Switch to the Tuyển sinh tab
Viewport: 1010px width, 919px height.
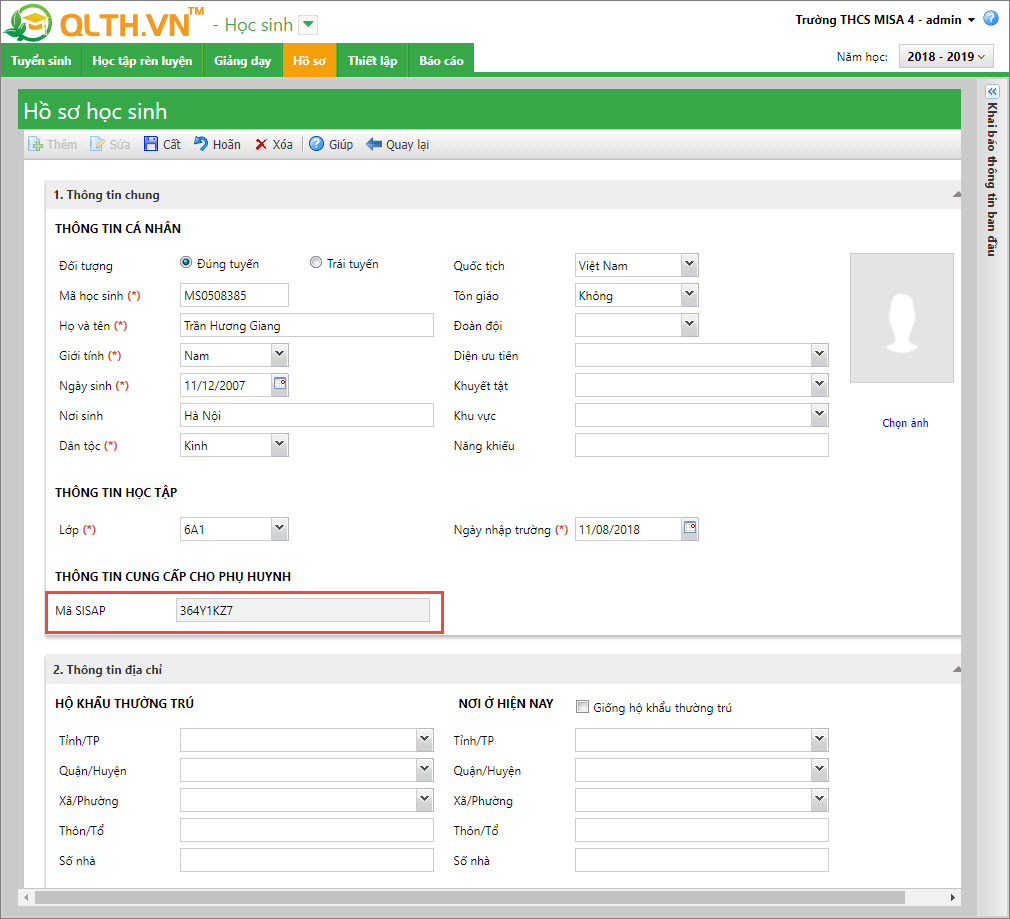(x=41, y=61)
